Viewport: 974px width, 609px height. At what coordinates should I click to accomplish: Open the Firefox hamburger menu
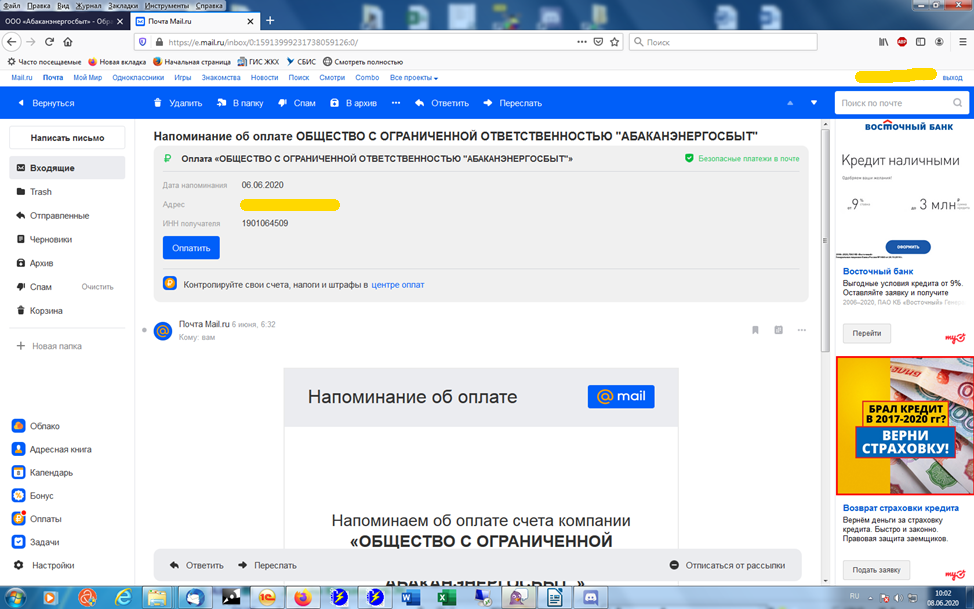tap(962, 42)
